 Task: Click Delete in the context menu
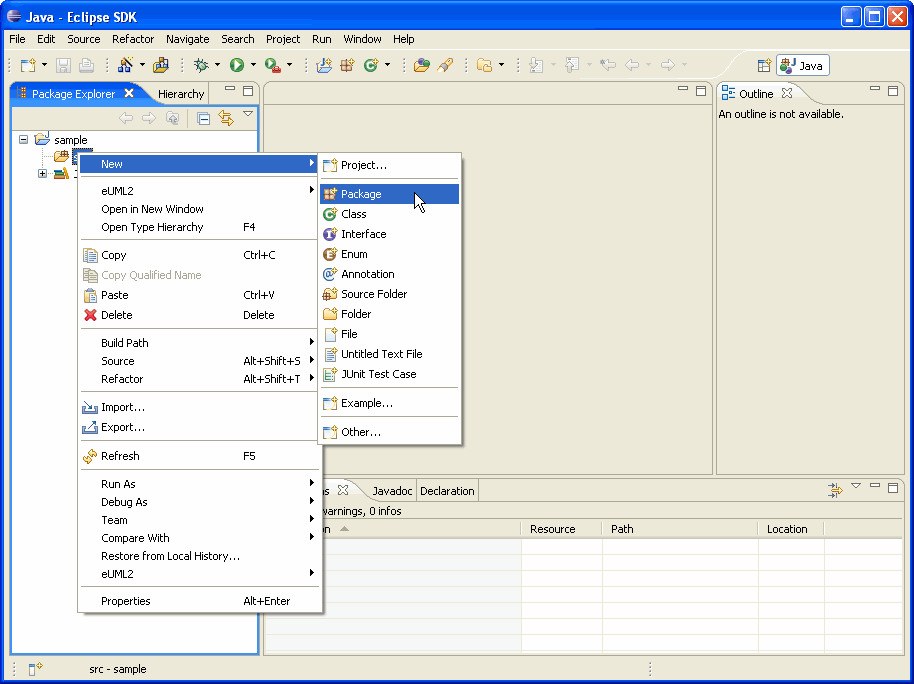tap(200, 315)
